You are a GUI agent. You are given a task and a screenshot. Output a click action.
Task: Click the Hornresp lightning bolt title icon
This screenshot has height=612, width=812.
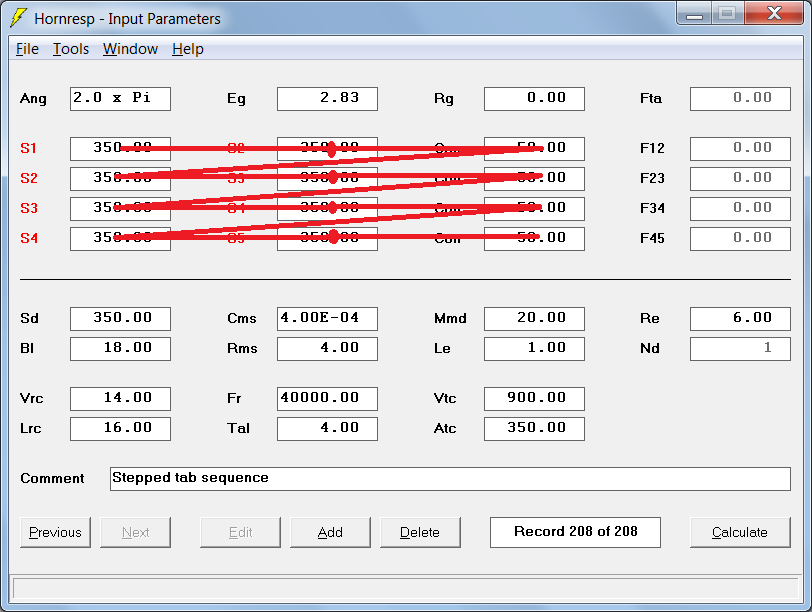click(19, 18)
